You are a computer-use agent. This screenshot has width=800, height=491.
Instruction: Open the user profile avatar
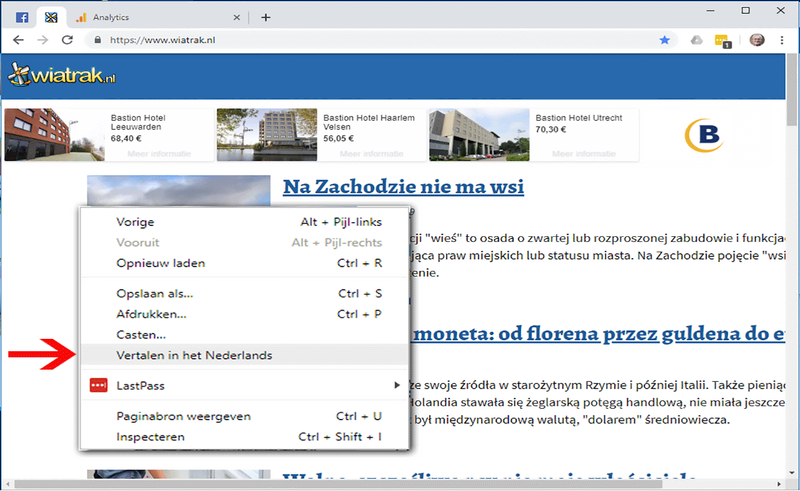(757, 40)
